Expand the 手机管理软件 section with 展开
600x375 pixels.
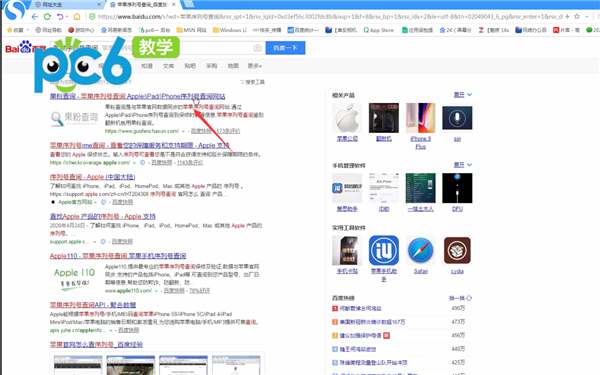[x=463, y=165]
